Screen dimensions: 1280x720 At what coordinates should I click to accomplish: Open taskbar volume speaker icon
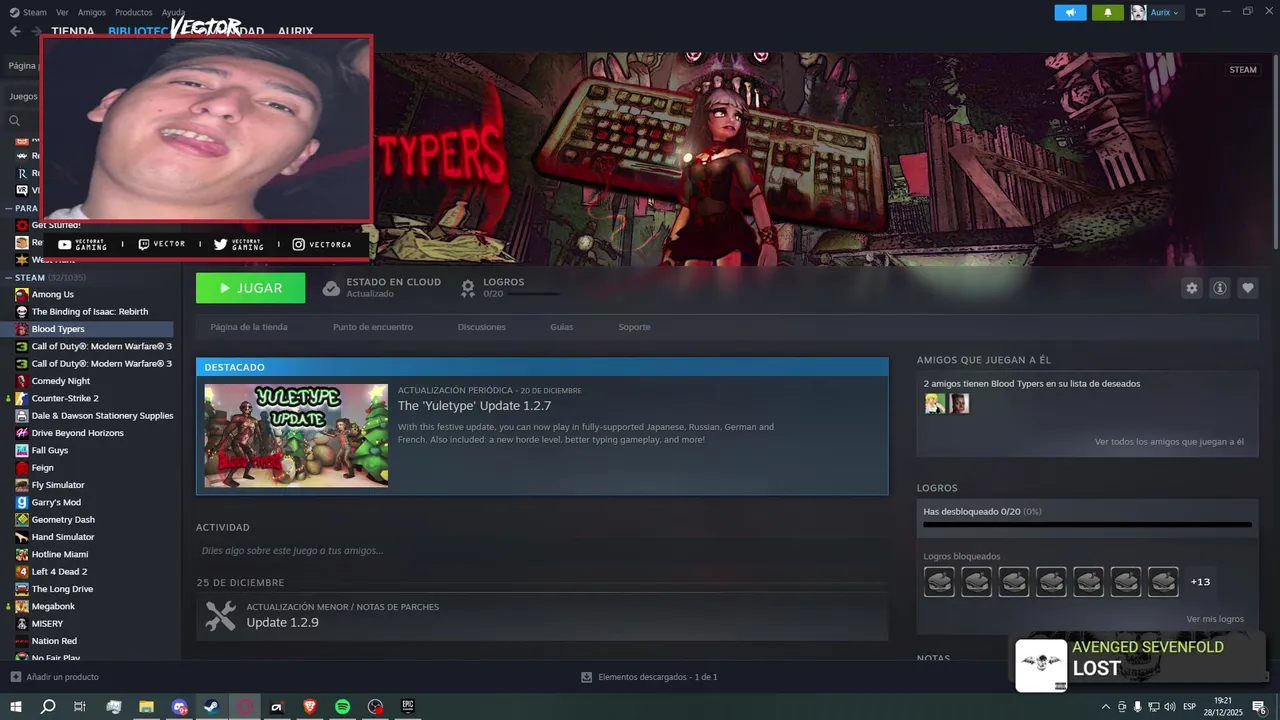click(x=1170, y=707)
